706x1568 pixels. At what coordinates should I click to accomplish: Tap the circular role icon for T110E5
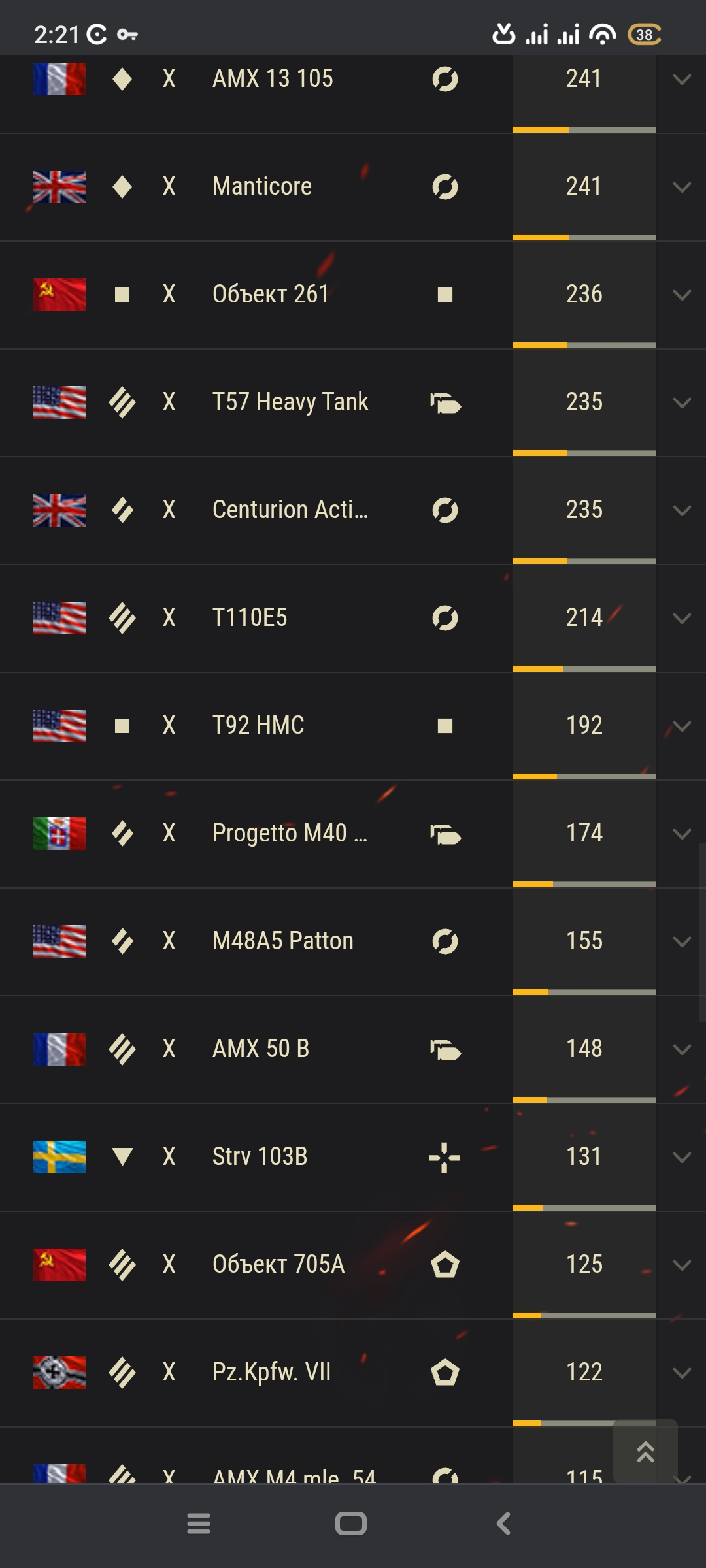click(445, 618)
